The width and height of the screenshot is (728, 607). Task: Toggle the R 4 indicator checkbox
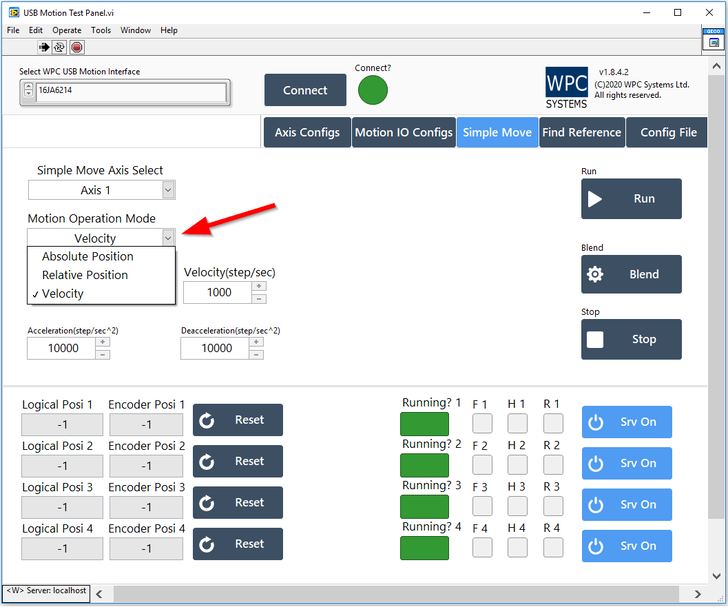point(553,547)
